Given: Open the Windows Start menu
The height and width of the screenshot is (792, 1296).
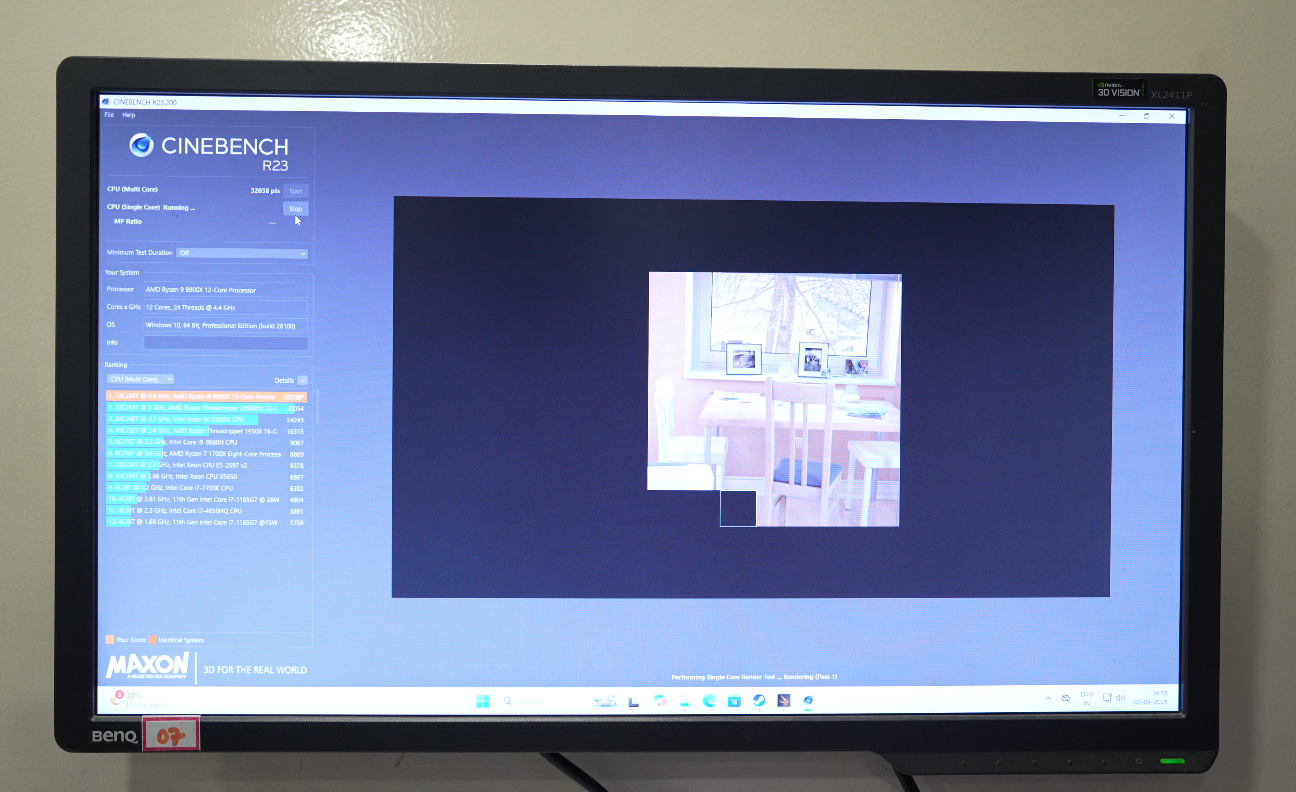Looking at the screenshot, I should pos(483,701).
